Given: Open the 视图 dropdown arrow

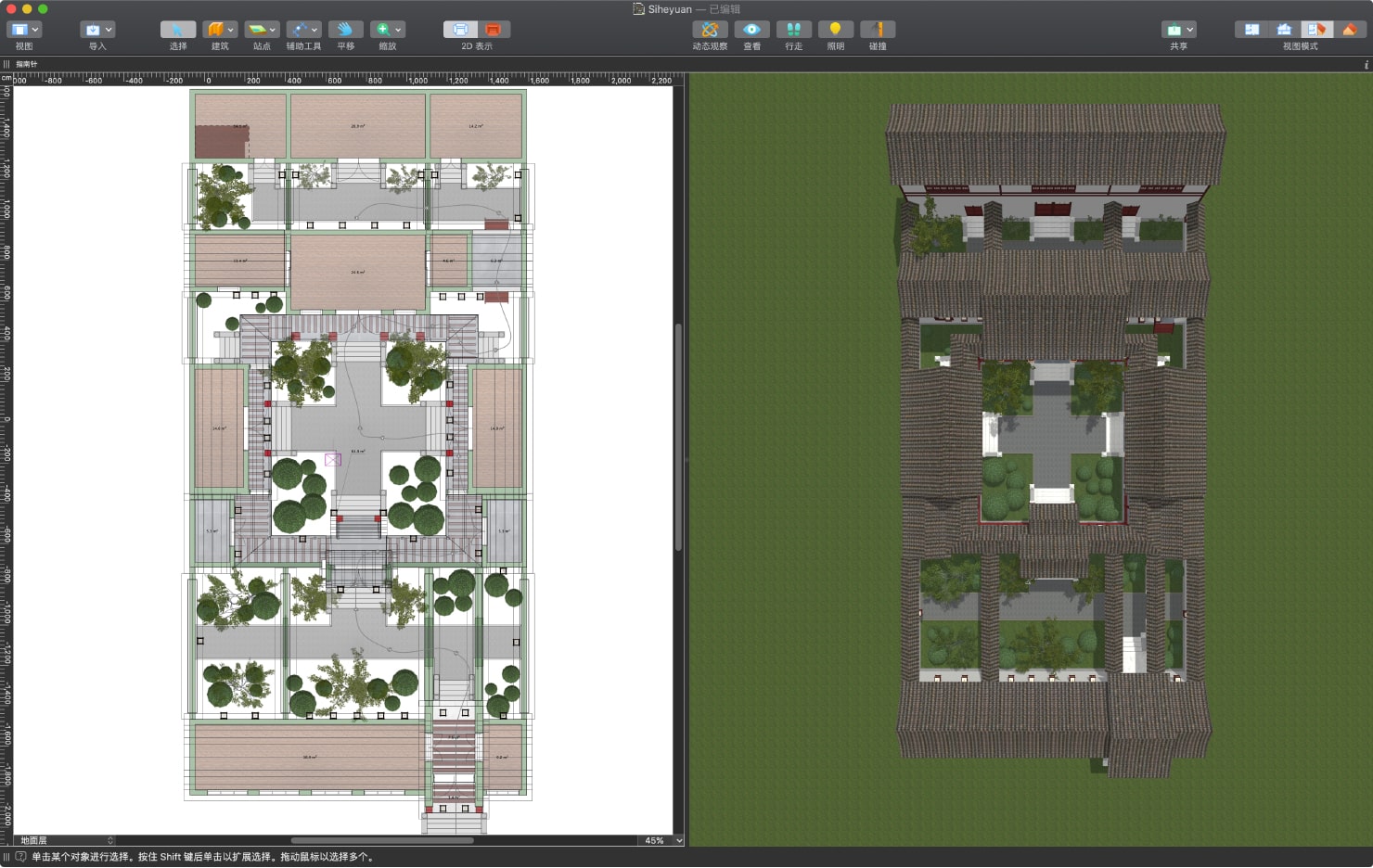Looking at the screenshot, I should point(35,30).
